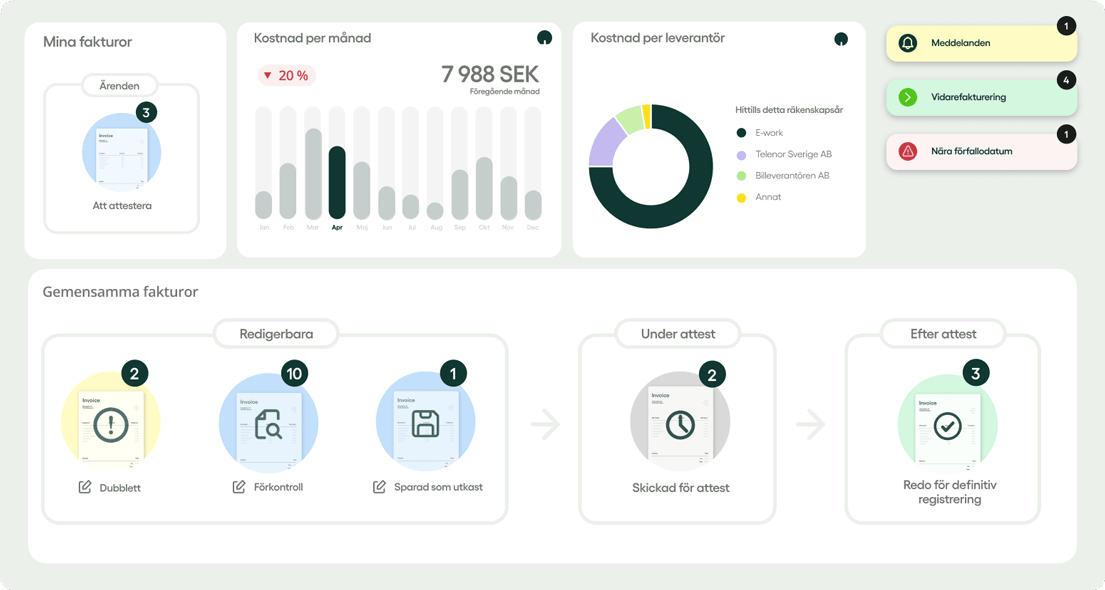The image size is (1105, 590).
Task: Open the Dubblett invoice warning icon
Action: click(x=111, y=425)
